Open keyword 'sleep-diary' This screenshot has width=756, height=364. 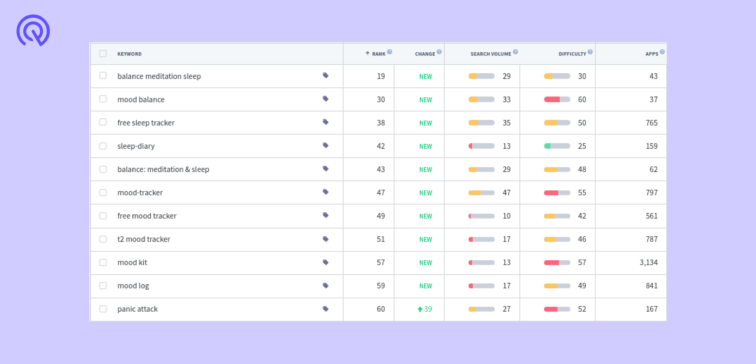coord(136,146)
